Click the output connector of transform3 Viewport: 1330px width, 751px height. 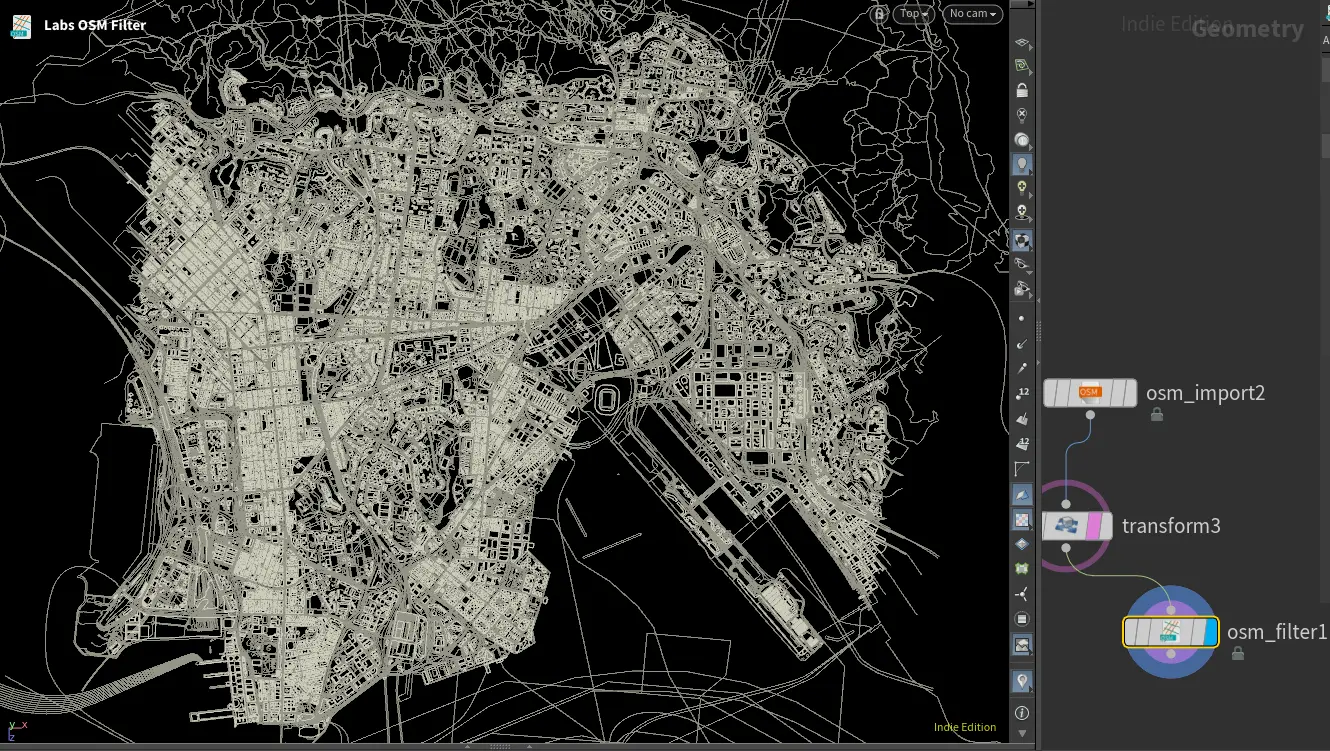tap(1067, 547)
